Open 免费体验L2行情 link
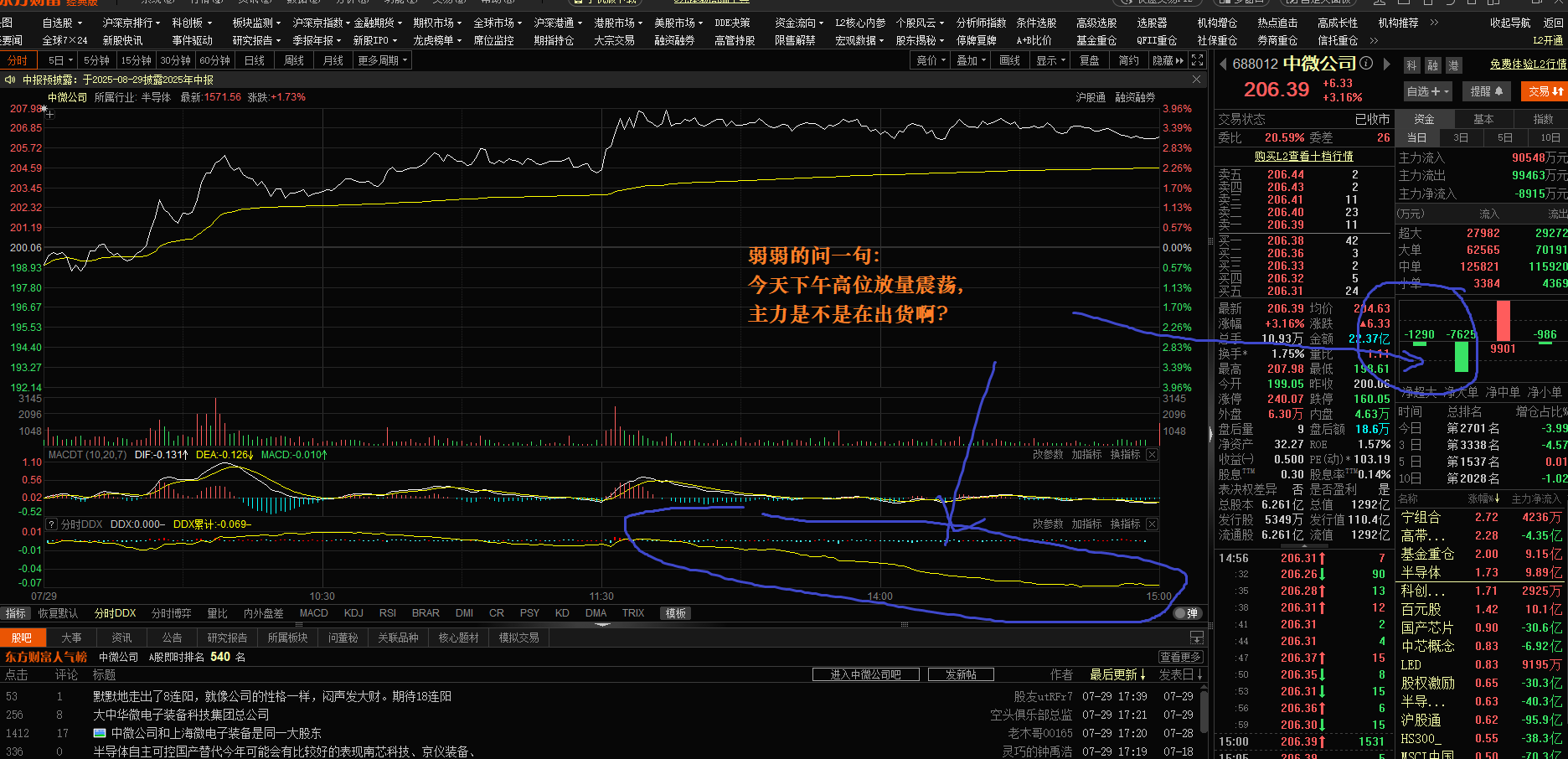1568x759 pixels. coord(1528,64)
